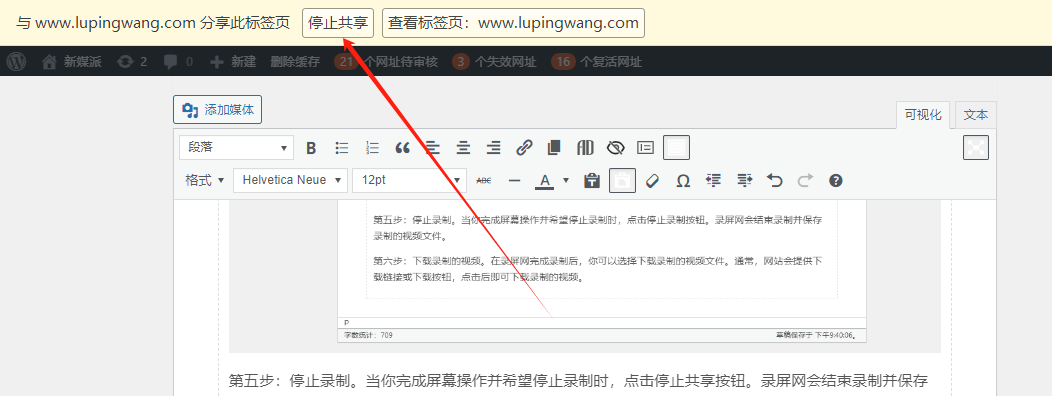Open the WordPress logo menu
This screenshot has height=396, width=1052.
point(17,62)
